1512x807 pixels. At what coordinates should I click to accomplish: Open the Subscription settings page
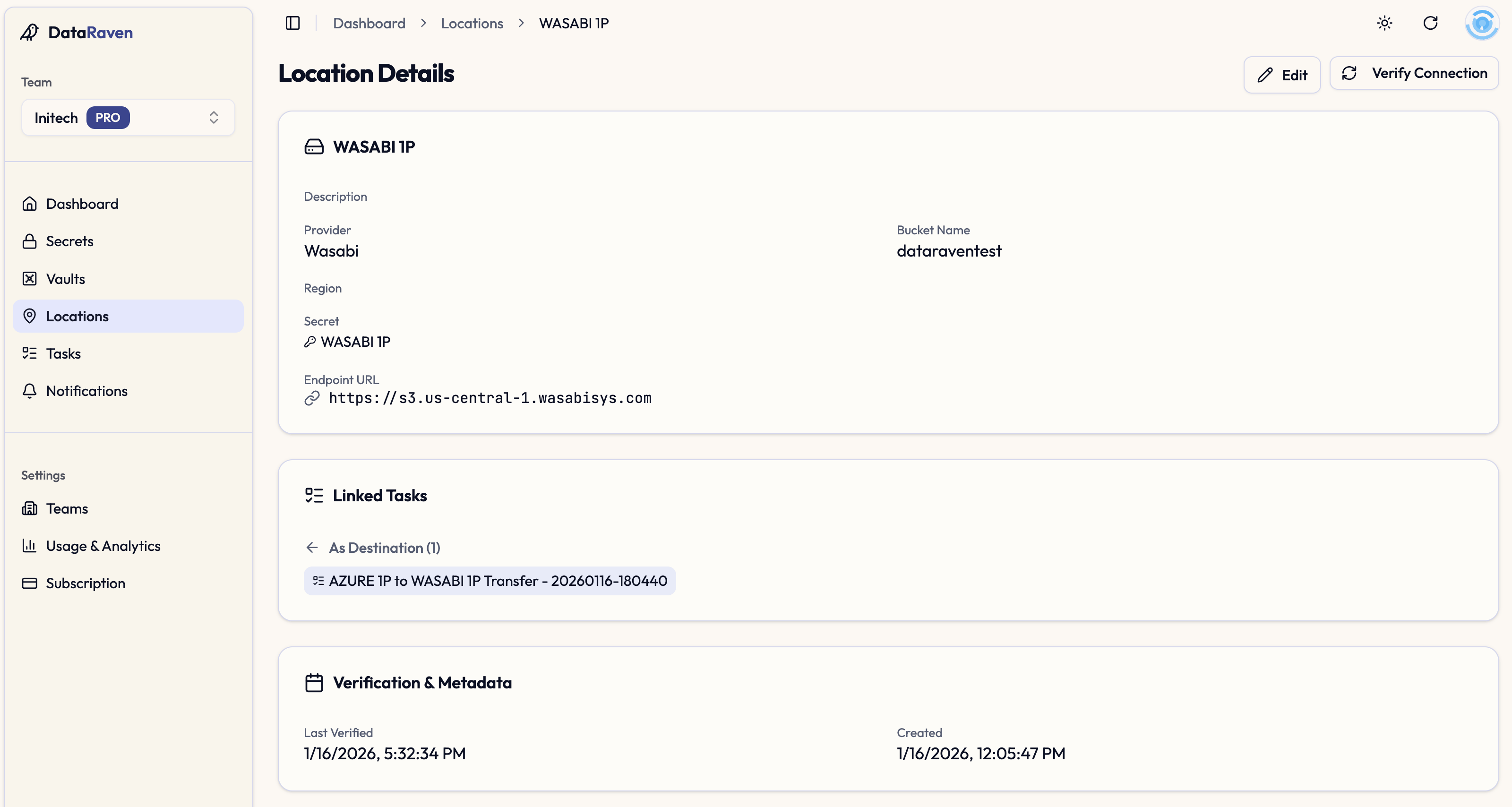point(85,584)
